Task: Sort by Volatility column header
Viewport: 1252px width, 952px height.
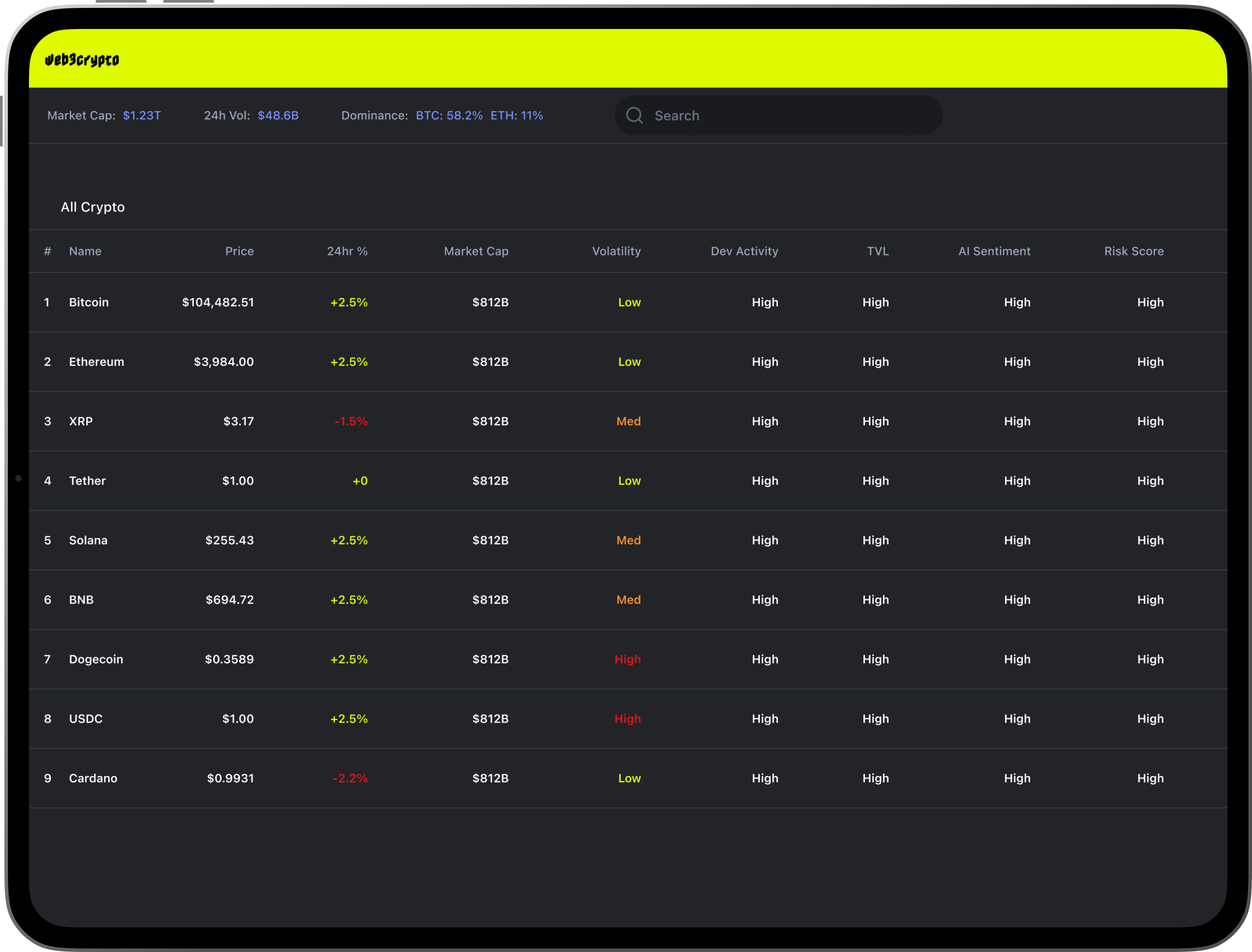Action: point(616,251)
